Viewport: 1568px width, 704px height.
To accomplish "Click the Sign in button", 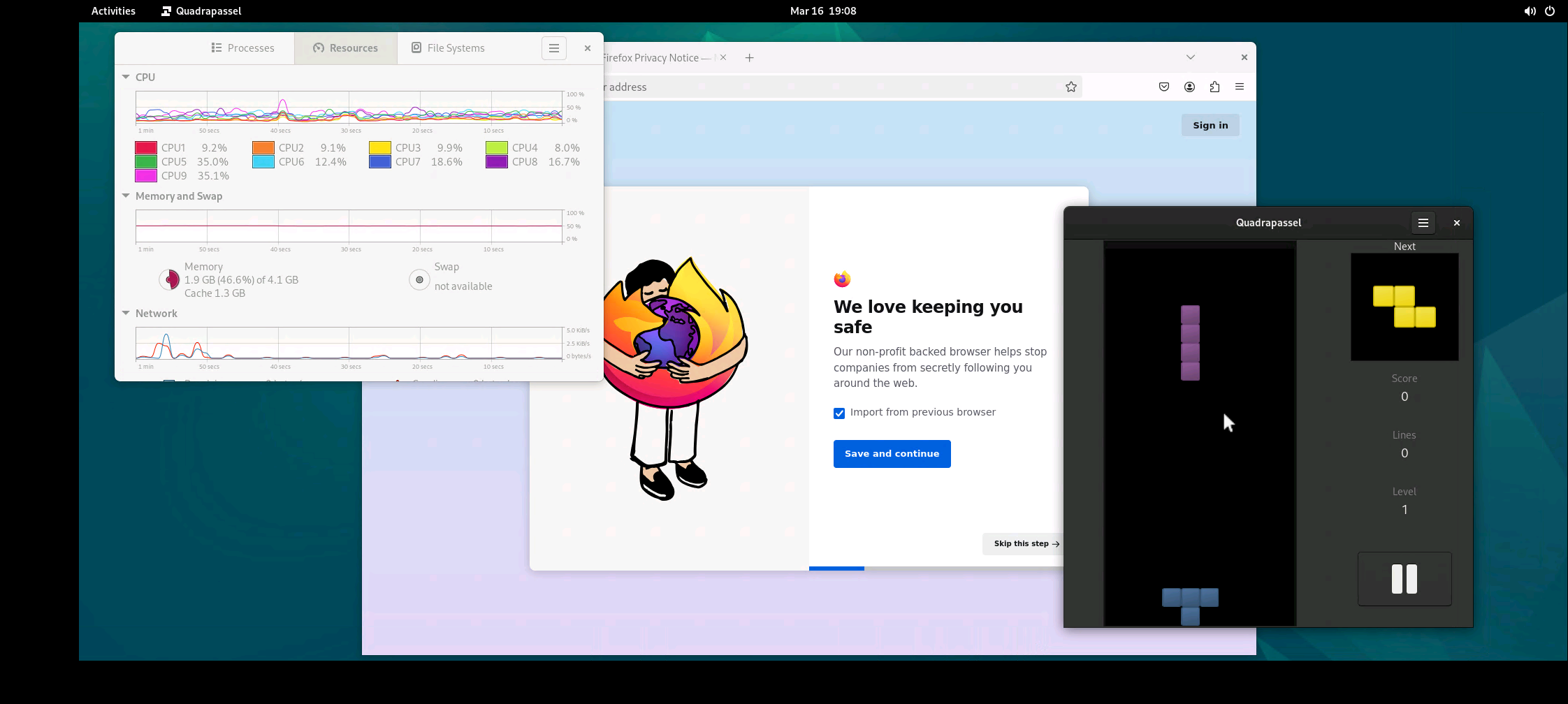I will [x=1210, y=125].
